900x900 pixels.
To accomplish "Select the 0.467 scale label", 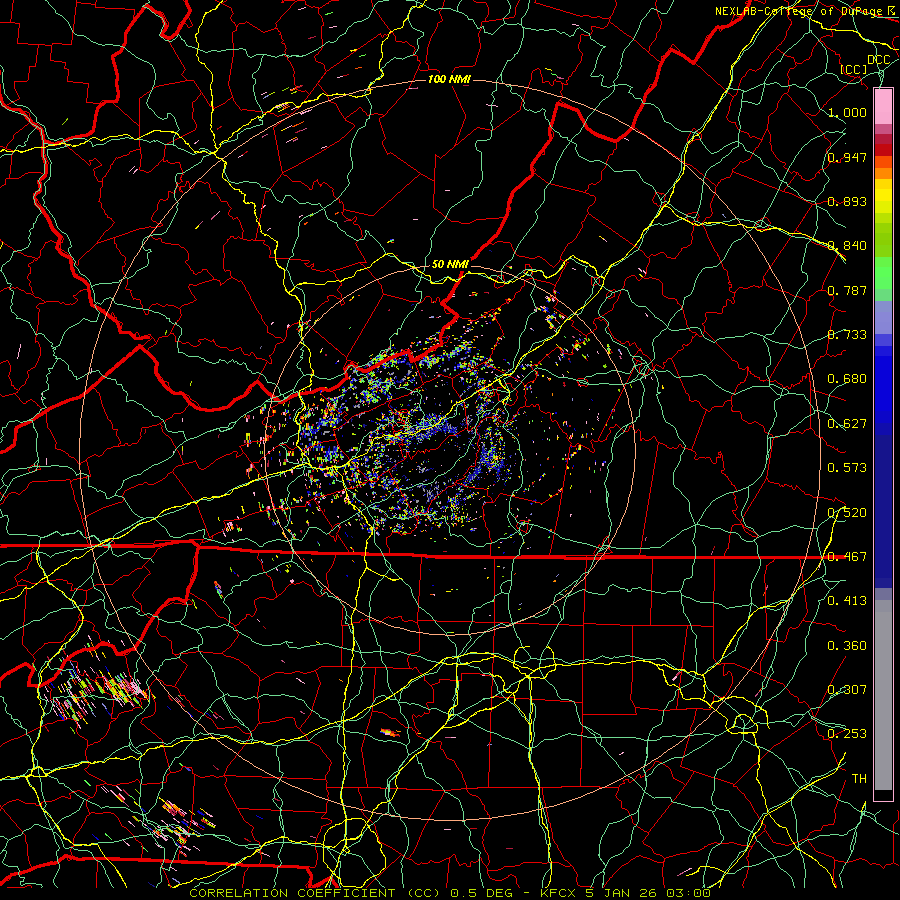I will (847, 557).
